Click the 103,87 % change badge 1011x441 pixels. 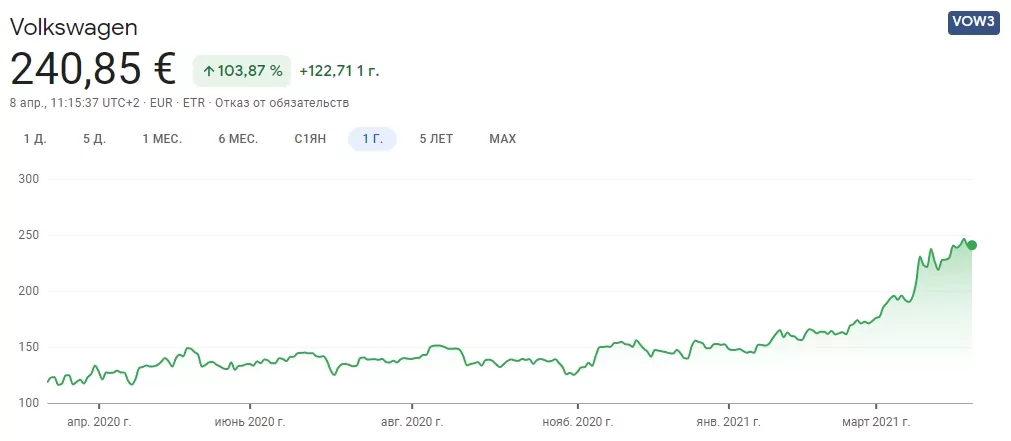[242, 71]
